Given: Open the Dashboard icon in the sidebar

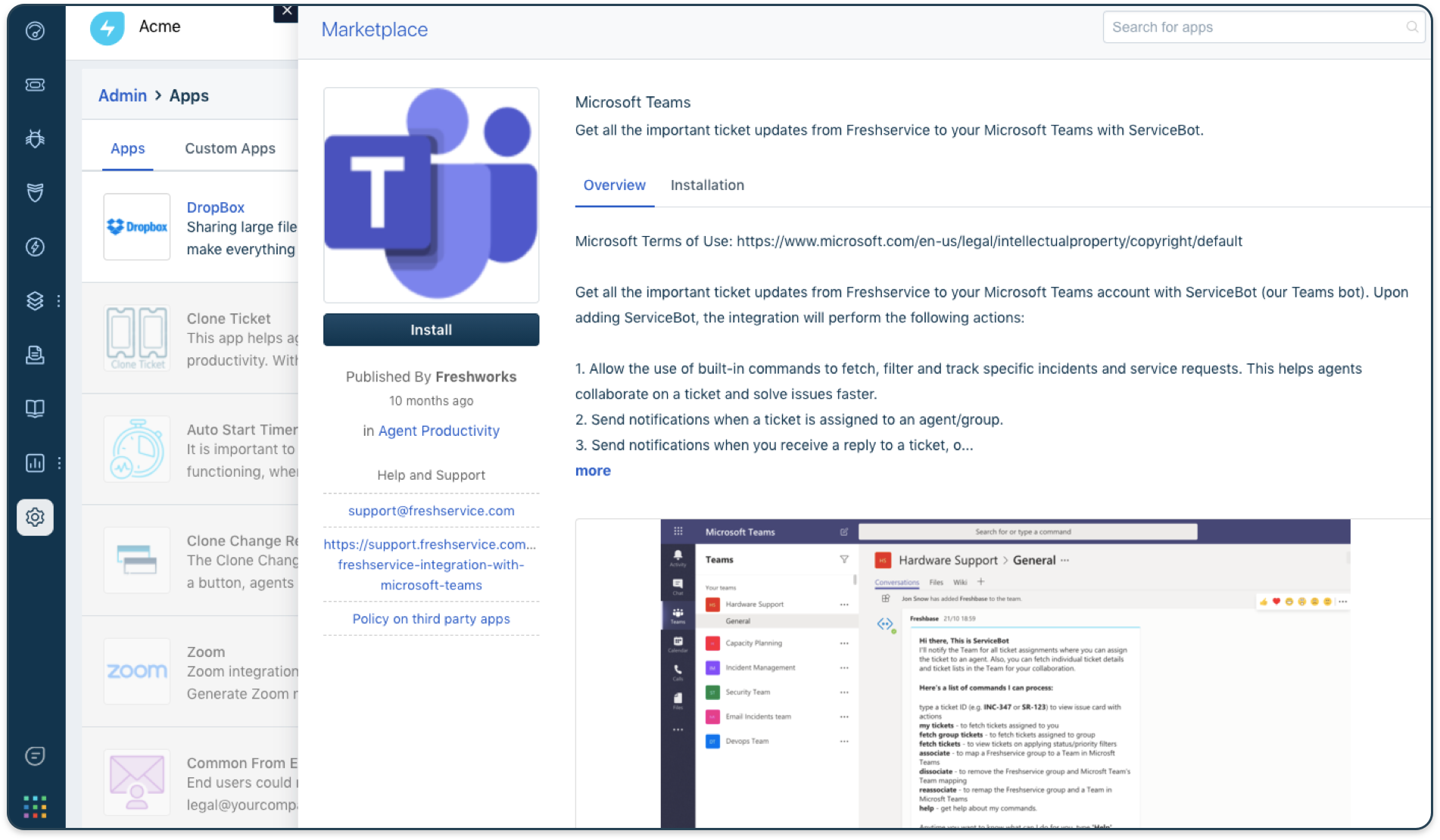Looking at the screenshot, I should point(35,30).
